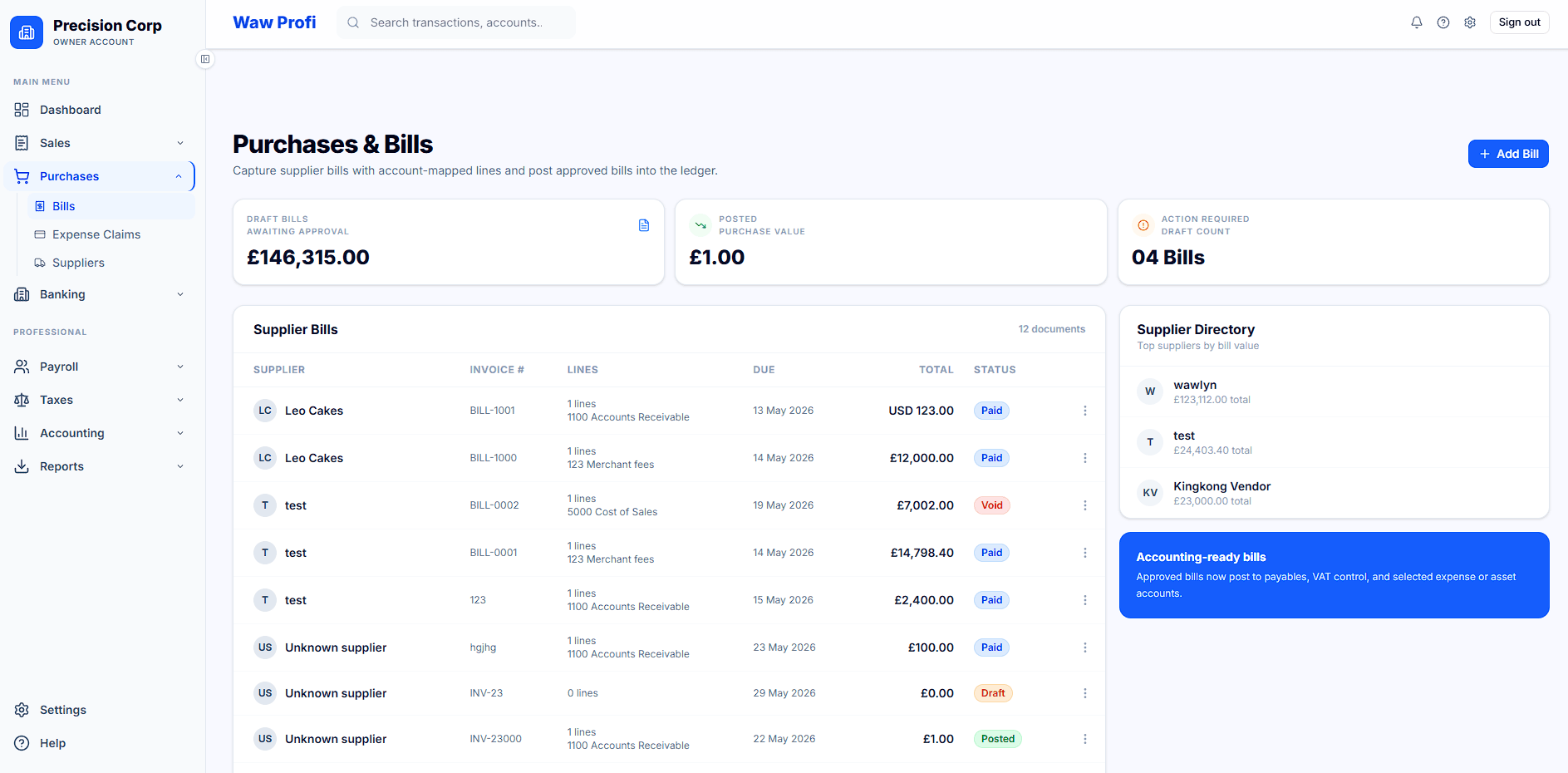Click the 29 May 2026 due date
The image size is (1568, 773).
(784, 693)
